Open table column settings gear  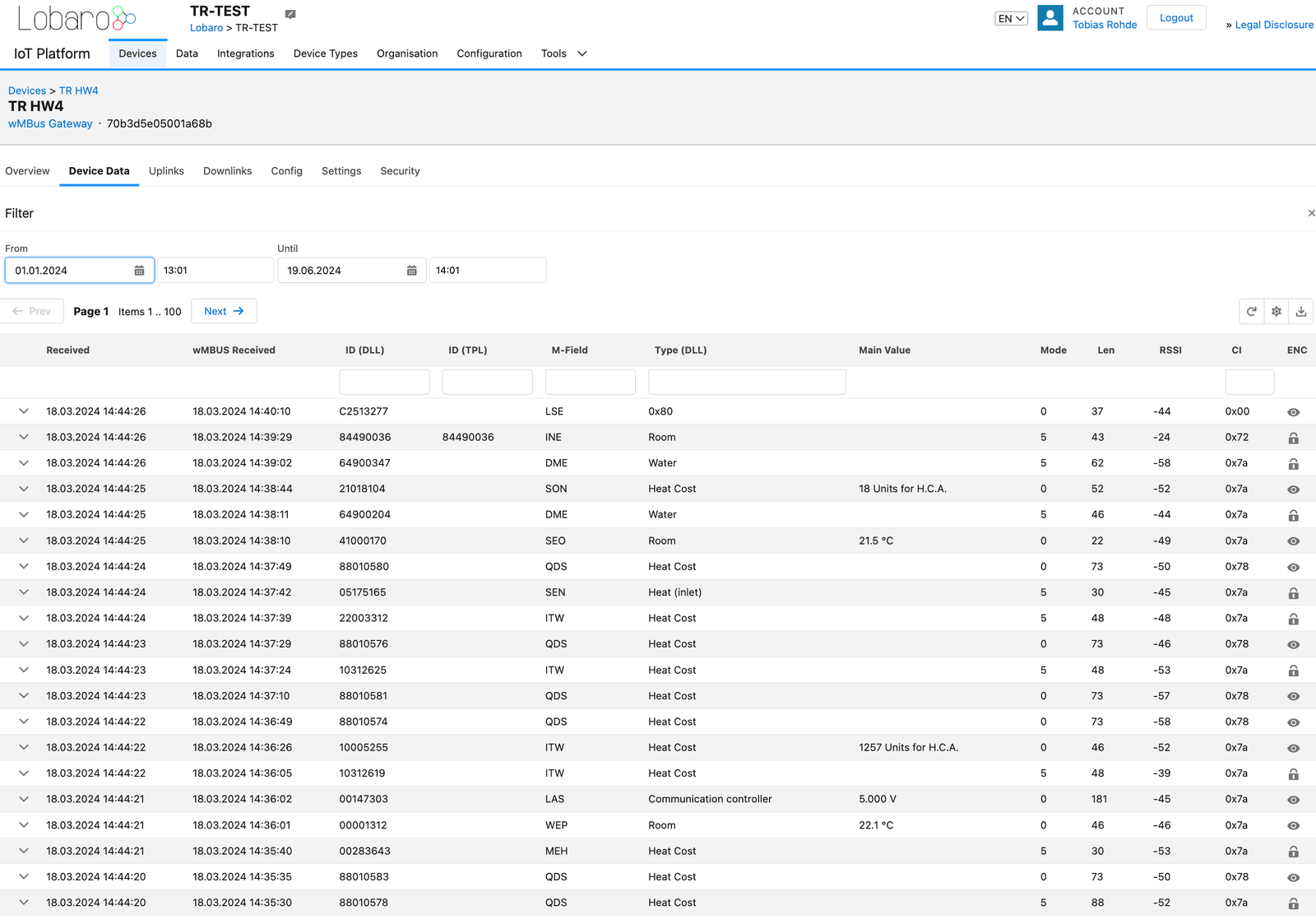1277,312
